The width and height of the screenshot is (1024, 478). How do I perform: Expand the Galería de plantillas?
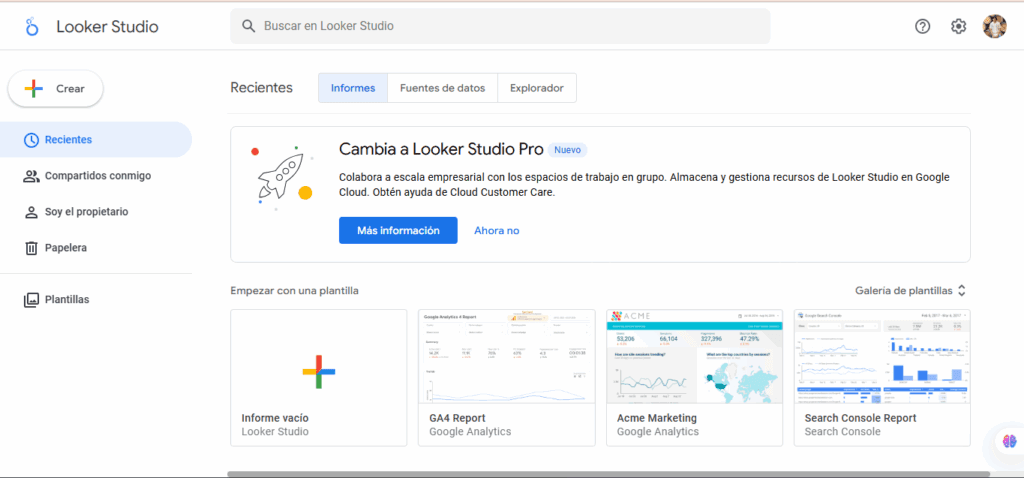(910, 291)
